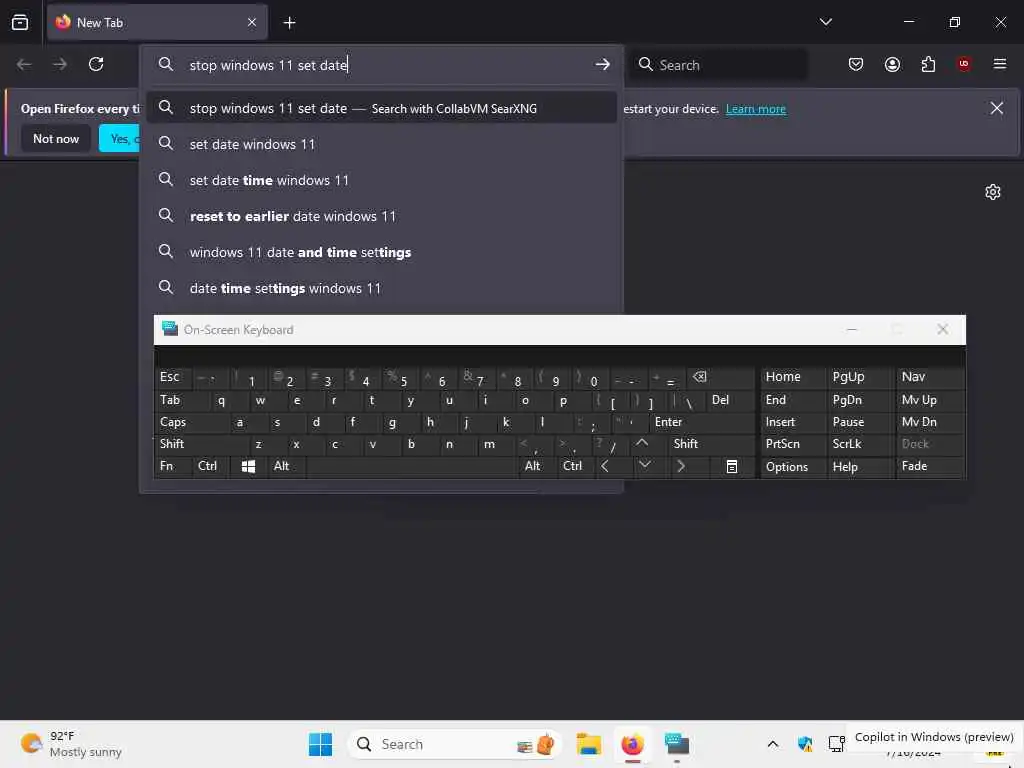Viewport: 1024px width, 768px height.
Task: Select suggestion date time settings windows 11
Action: click(x=381, y=288)
